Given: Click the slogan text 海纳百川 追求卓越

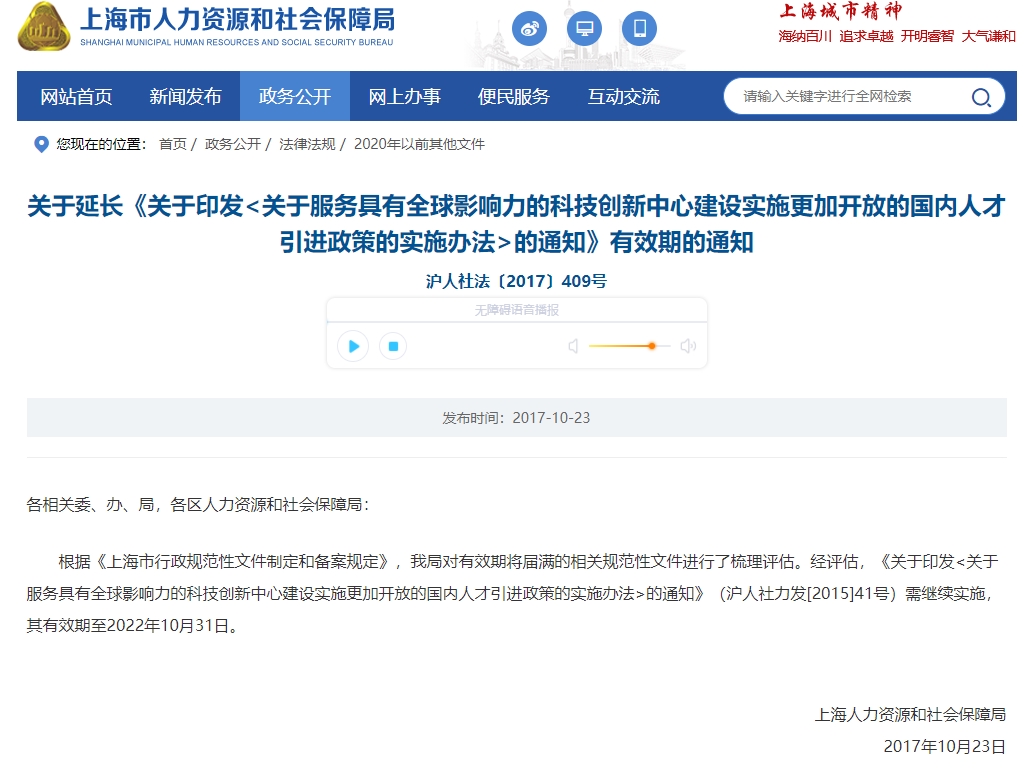Looking at the screenshot, I should [836, 36].
